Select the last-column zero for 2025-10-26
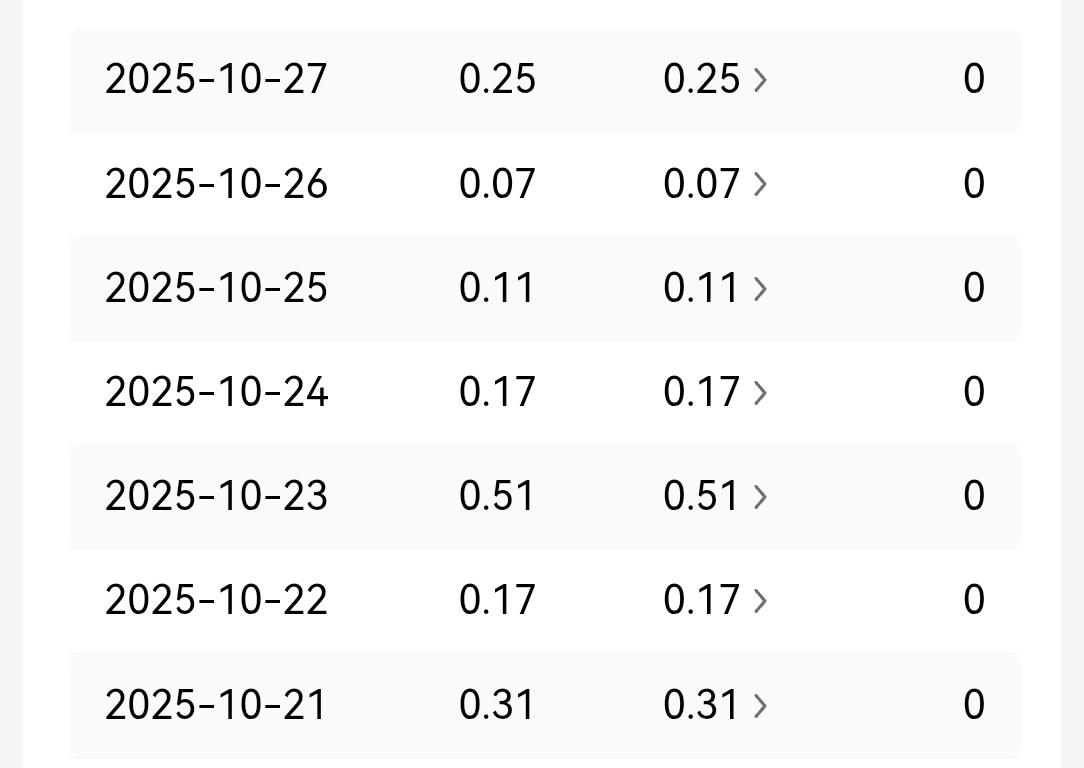The height and width of the screenshot is (768, 1084). 974,184
